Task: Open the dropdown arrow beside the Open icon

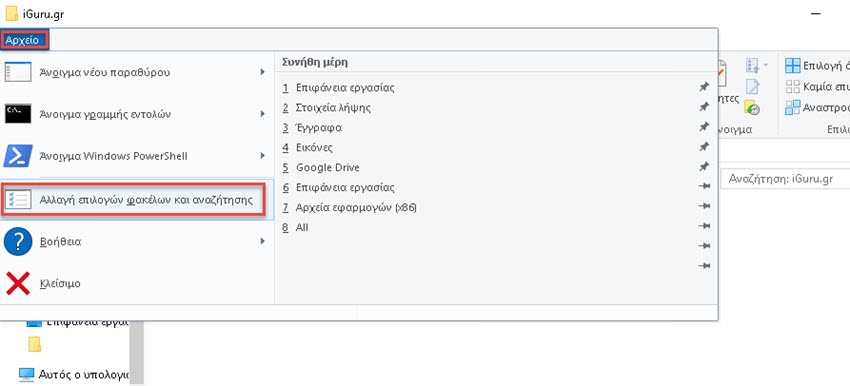Action: pyautogui.click(x=765, y=66)
